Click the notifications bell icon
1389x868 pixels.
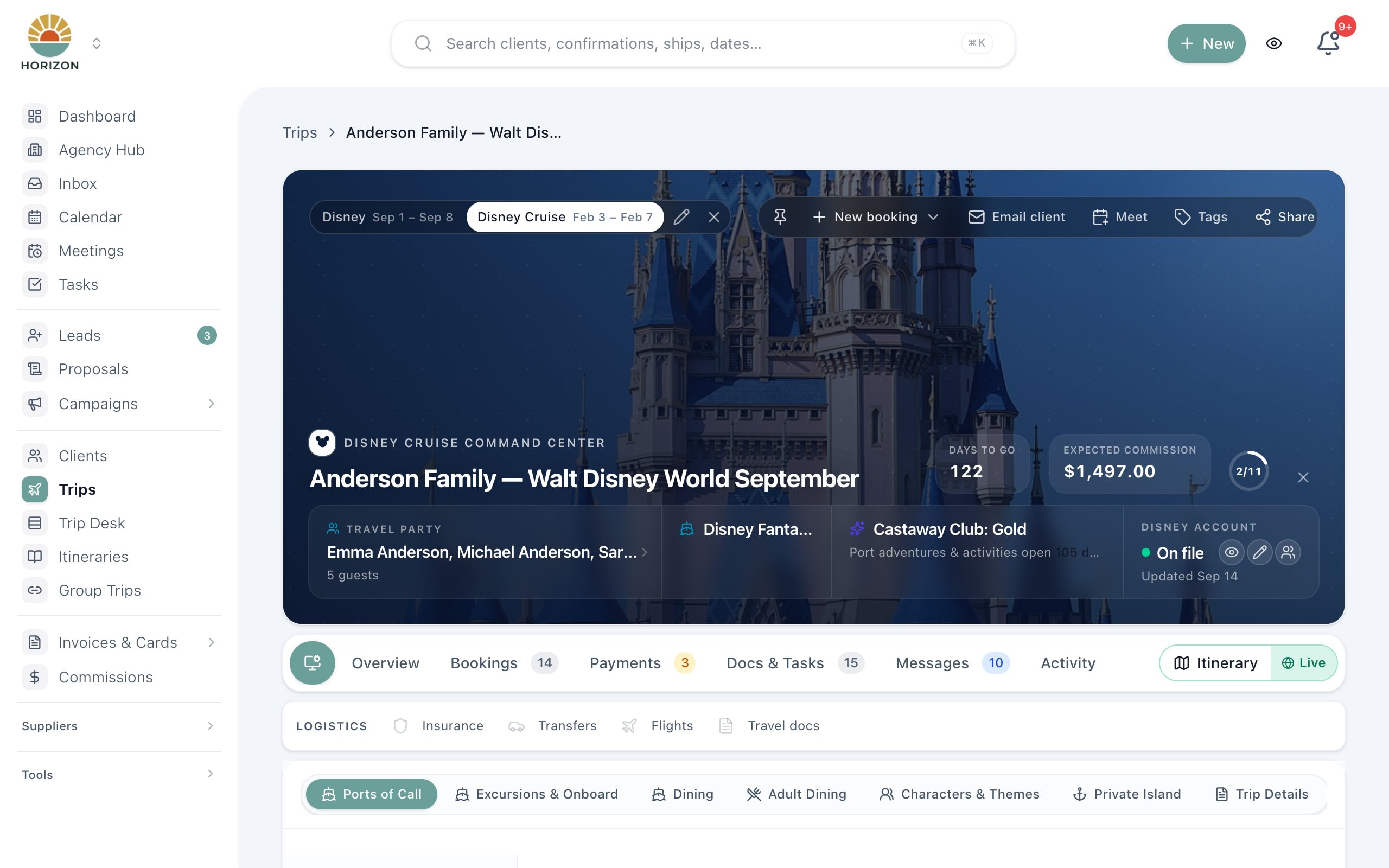coord(1328,43)
